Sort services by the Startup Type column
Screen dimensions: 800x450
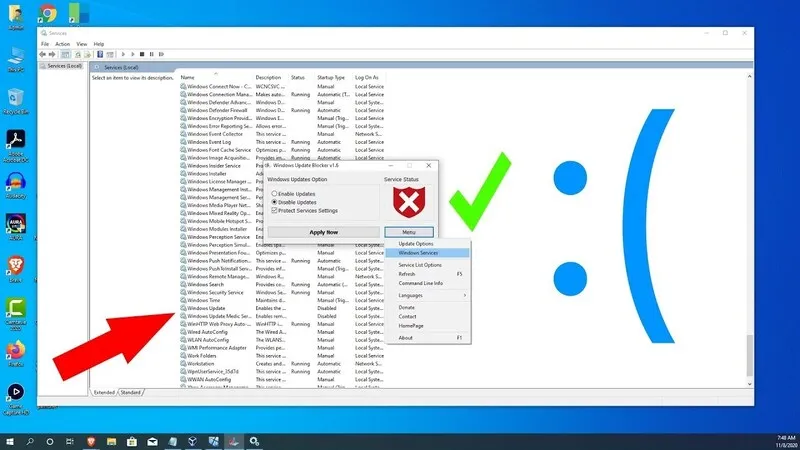pyautogui.click(x=331, y=77)
